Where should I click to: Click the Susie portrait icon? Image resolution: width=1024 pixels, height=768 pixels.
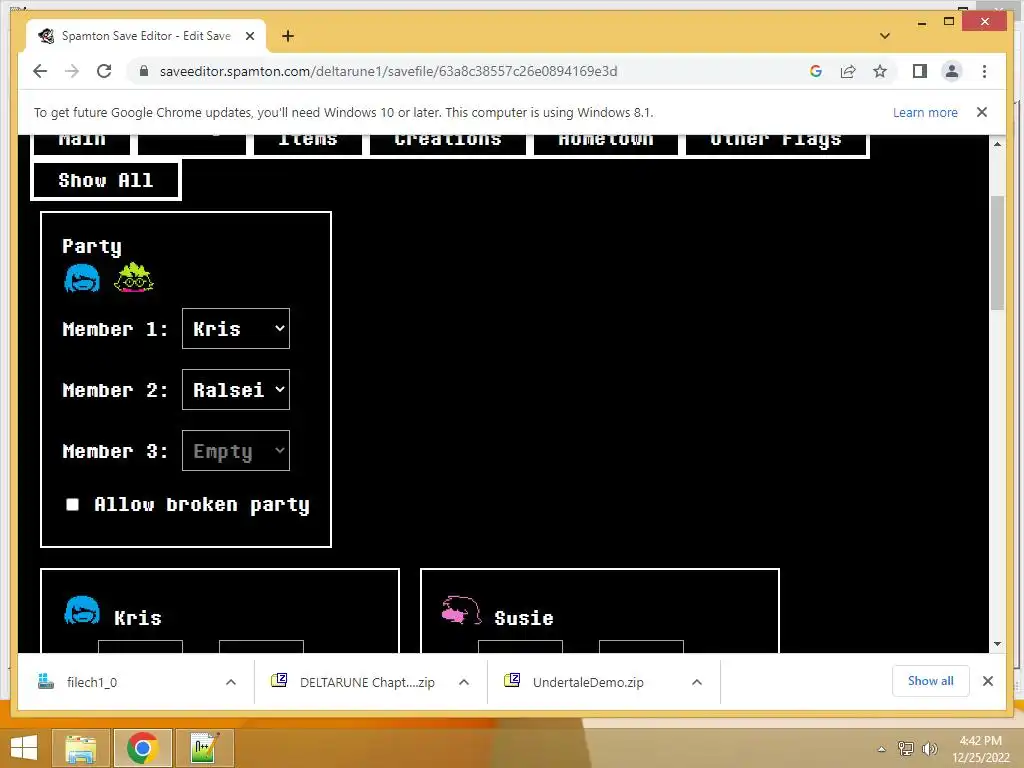[462, 610]
